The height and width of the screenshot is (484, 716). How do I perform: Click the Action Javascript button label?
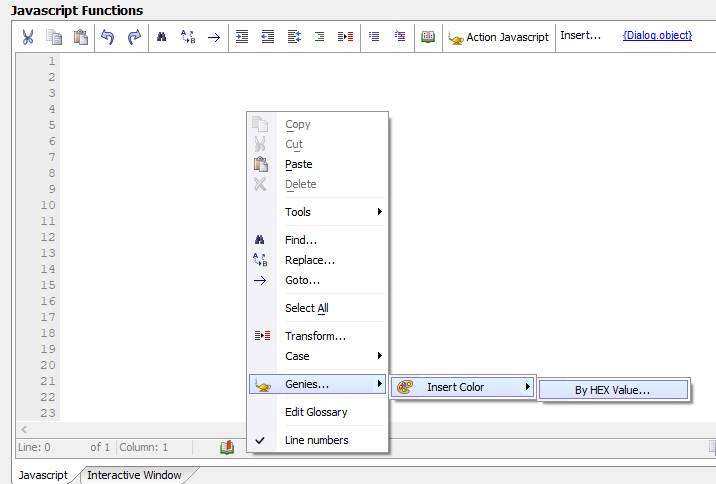click(507, 37)
